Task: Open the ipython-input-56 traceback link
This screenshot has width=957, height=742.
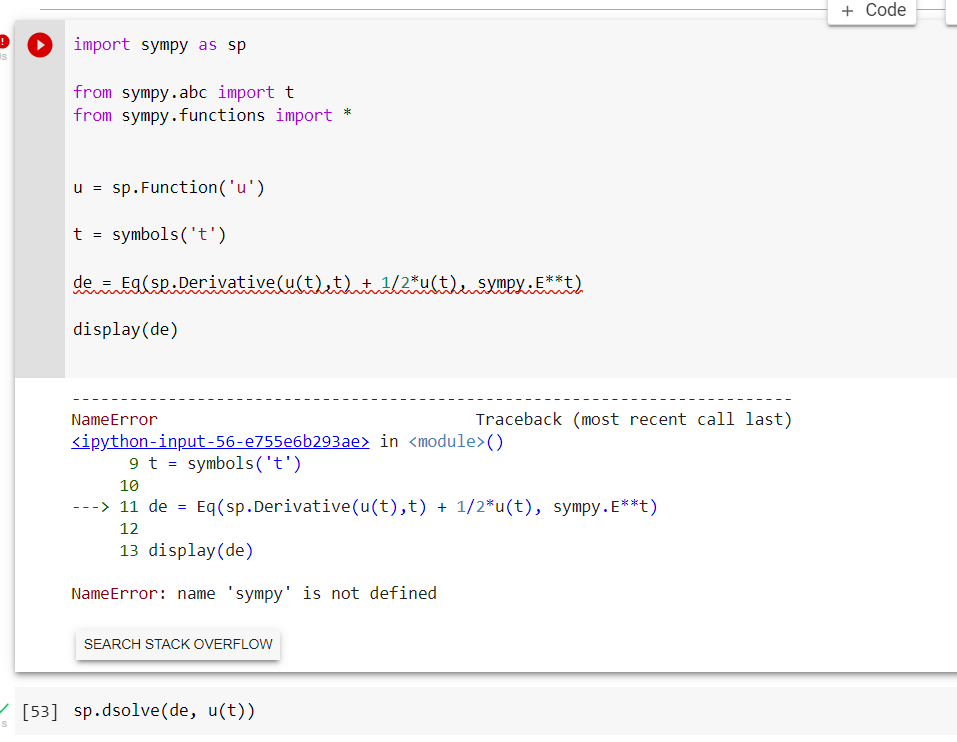Action: tap(220, 442)
